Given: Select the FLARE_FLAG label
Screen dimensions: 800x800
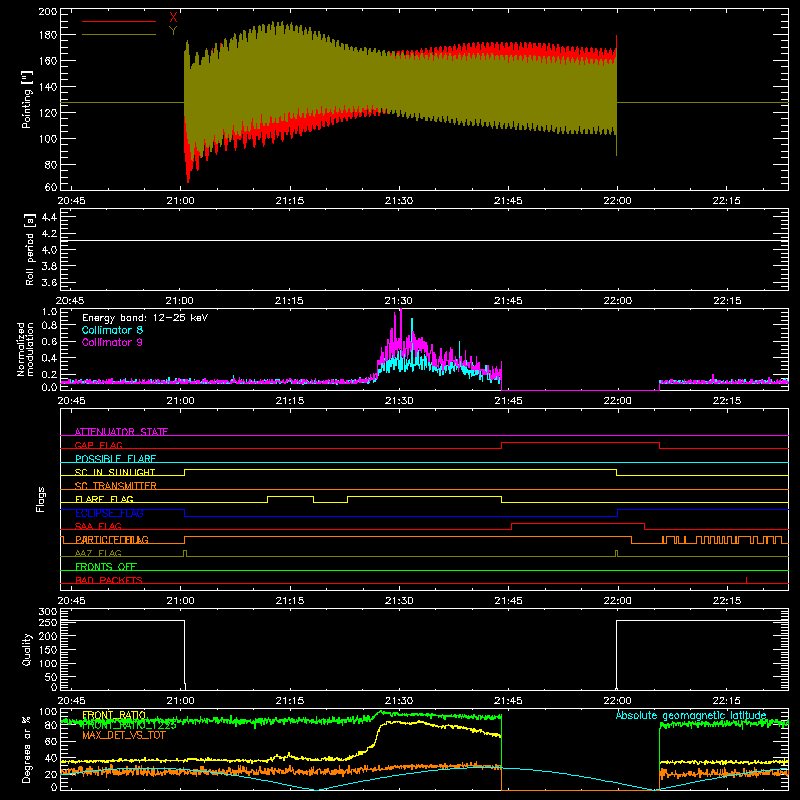Looking at the screenshot, I should click(104, 499).
